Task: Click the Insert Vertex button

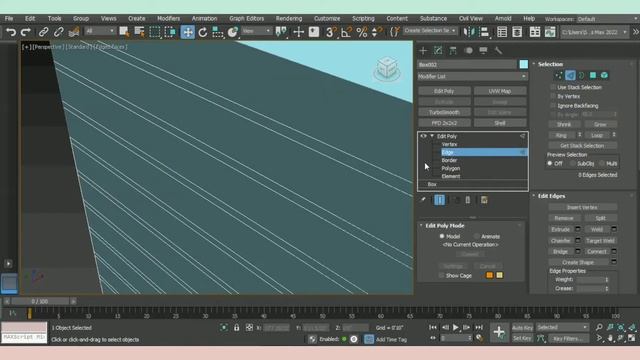Action: click(x=582, y=207)
